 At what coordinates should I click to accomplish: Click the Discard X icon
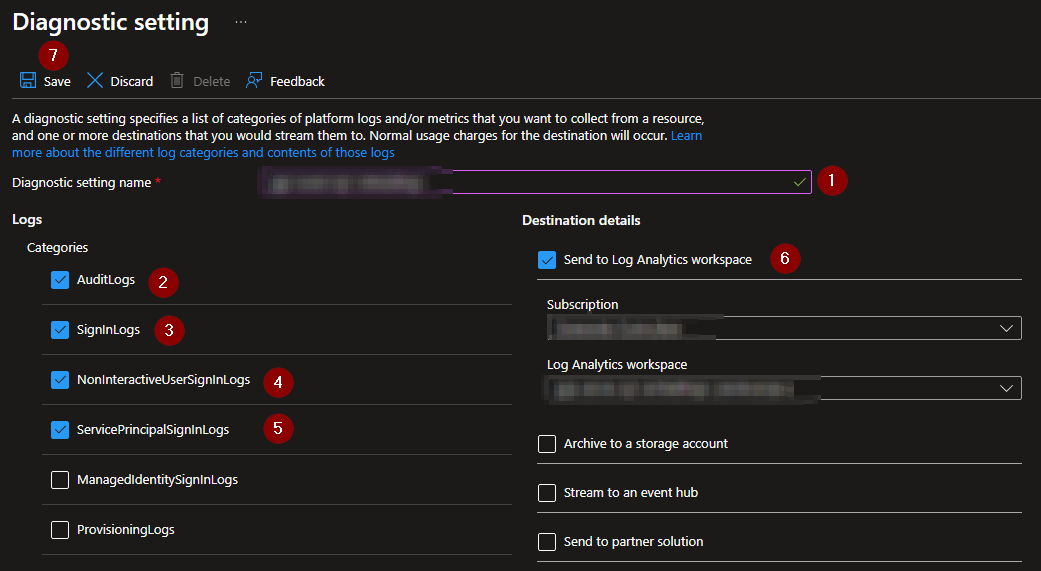[95, 81]
